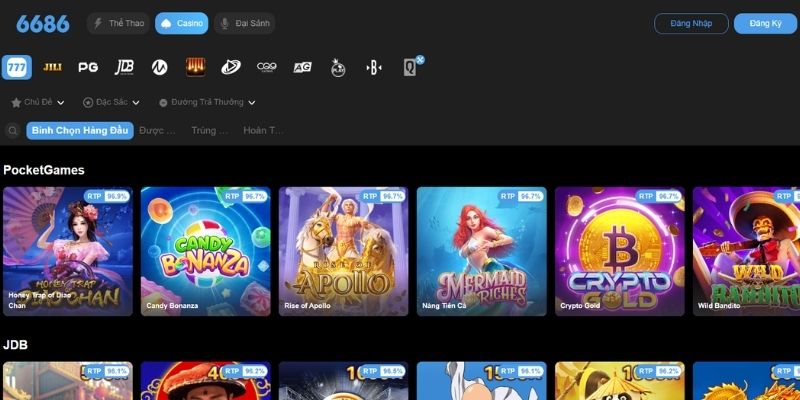This screenshot has width=800, height=400.
Task: Switch to the Thể Thao tab
Action: [x=118, y=23]
